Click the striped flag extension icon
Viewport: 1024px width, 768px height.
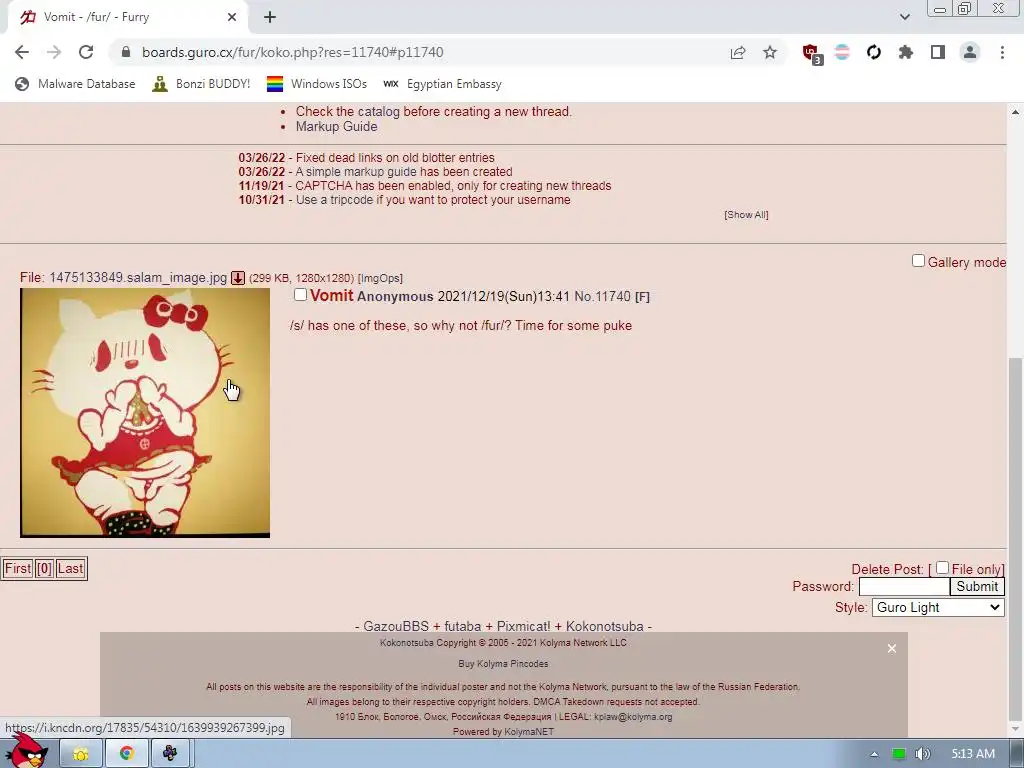[x=842, y=52]
